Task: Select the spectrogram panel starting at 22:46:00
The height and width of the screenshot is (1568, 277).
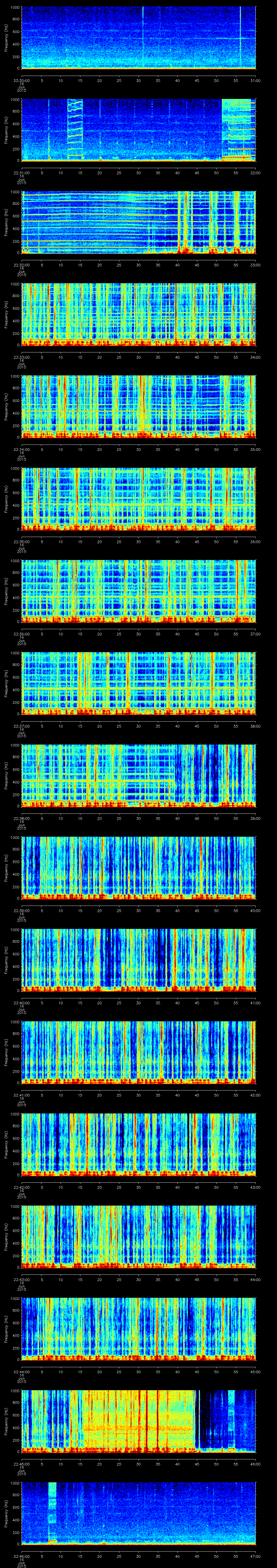Action: [139, 1513]
